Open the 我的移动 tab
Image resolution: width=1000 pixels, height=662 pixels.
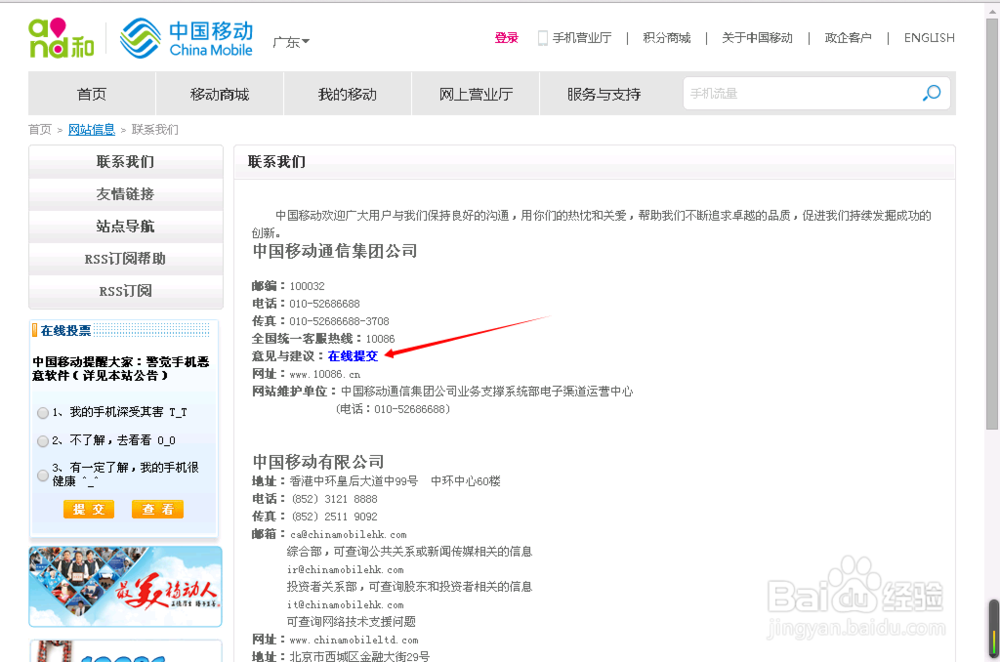347,93
